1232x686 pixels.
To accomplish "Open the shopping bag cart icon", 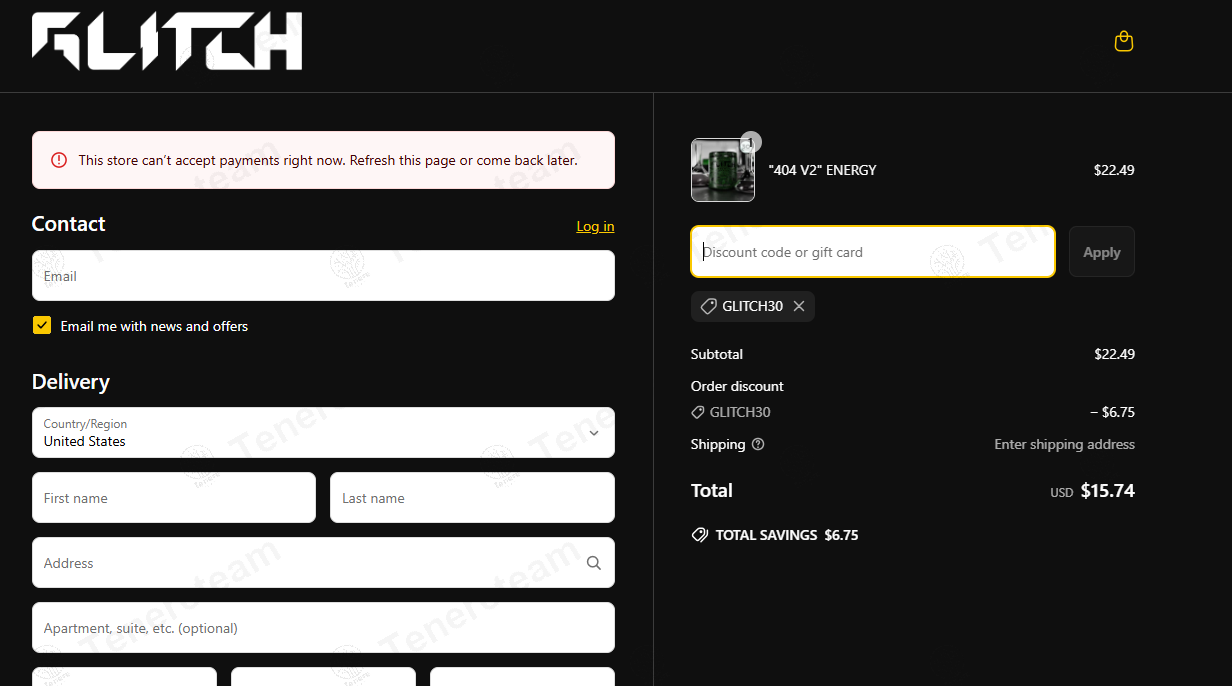I will (x=1124, y=41).
